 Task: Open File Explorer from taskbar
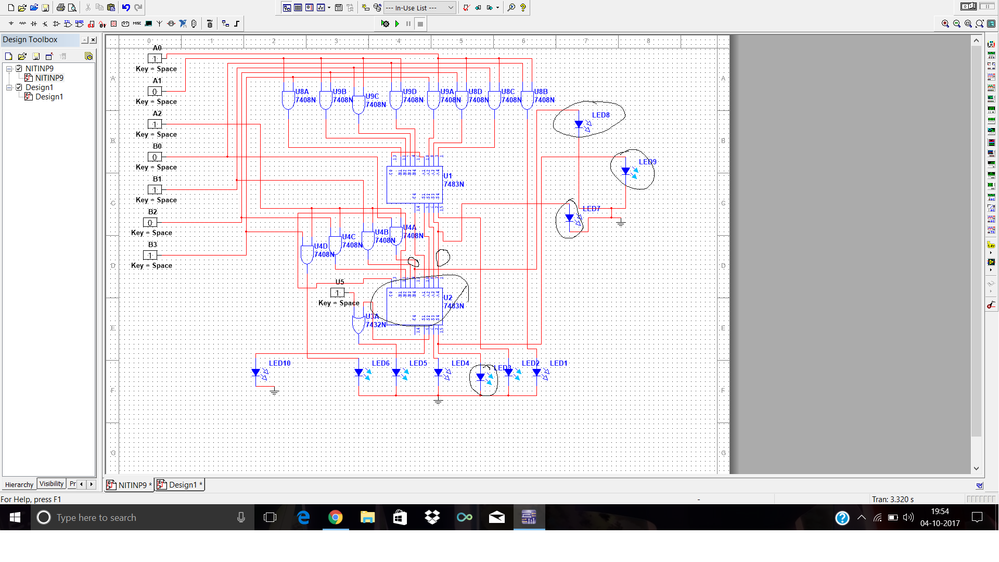368,517
